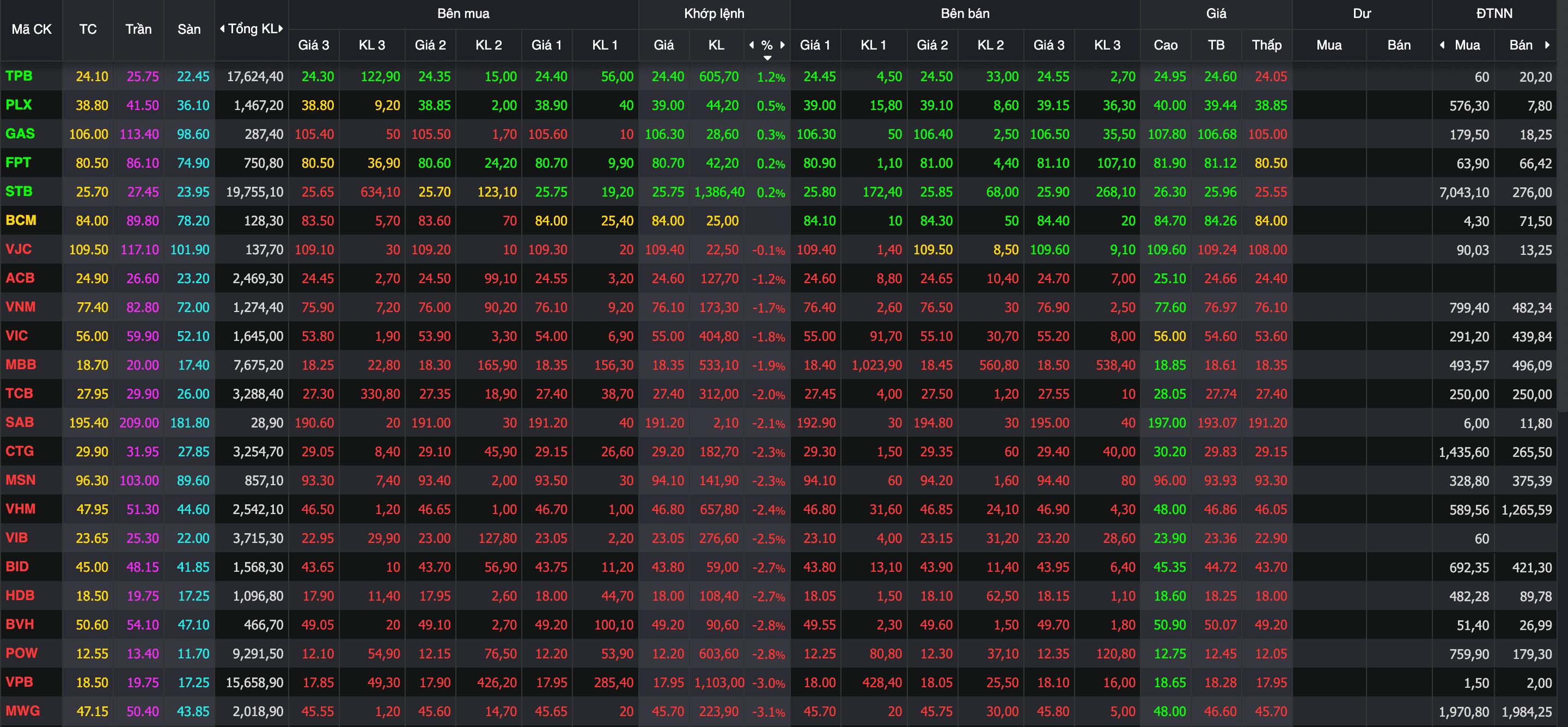Image resolution: width=1568 pixels, height=727 pixels.
Task: Click GAS ceiling price 113.40
Action: point(139,134)
